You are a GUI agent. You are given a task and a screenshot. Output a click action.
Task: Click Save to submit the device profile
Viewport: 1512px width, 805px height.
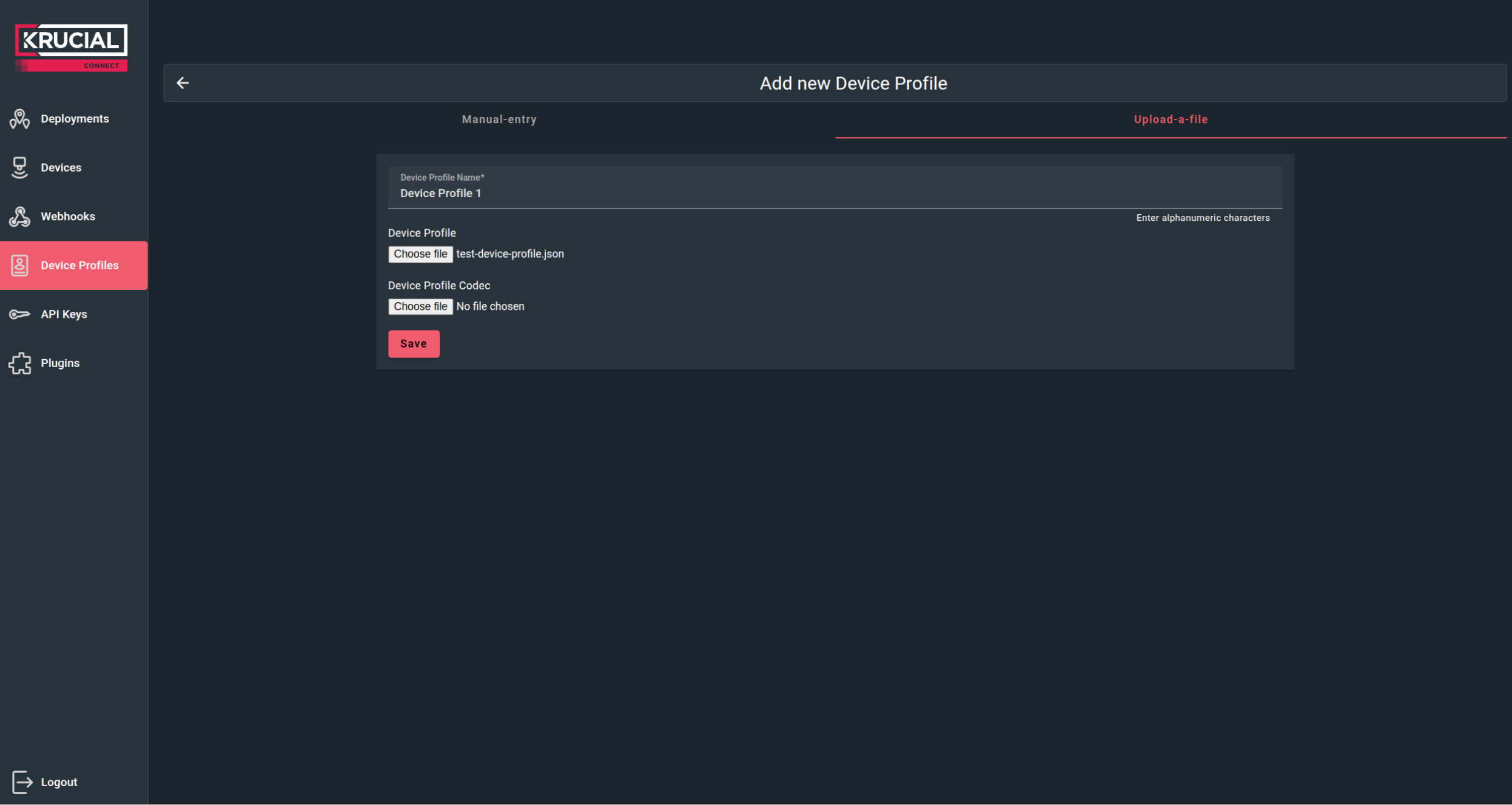pyautogui.click(x=414, y=343)
